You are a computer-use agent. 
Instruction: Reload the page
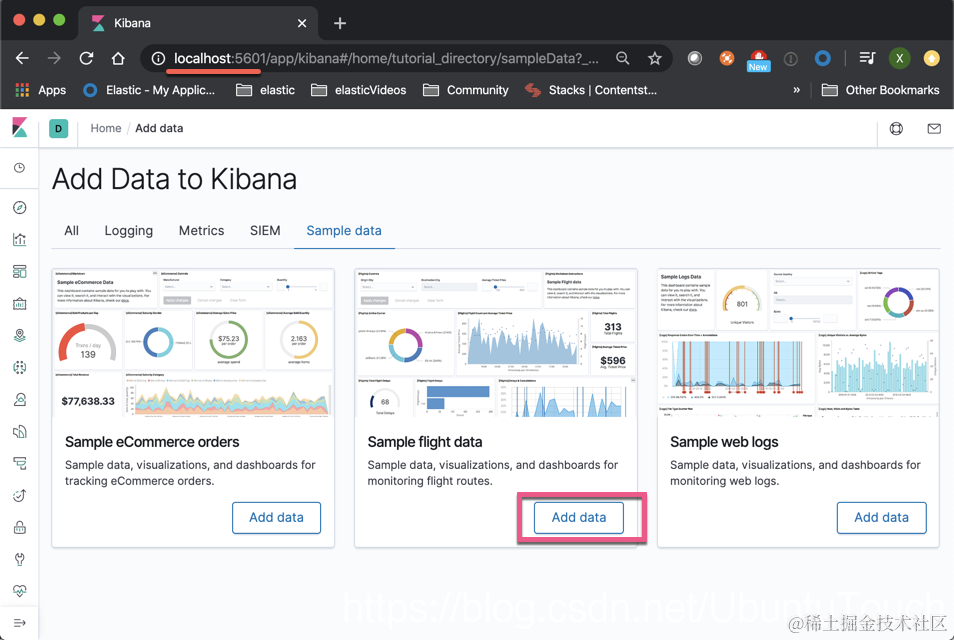[x=86, y=58]
